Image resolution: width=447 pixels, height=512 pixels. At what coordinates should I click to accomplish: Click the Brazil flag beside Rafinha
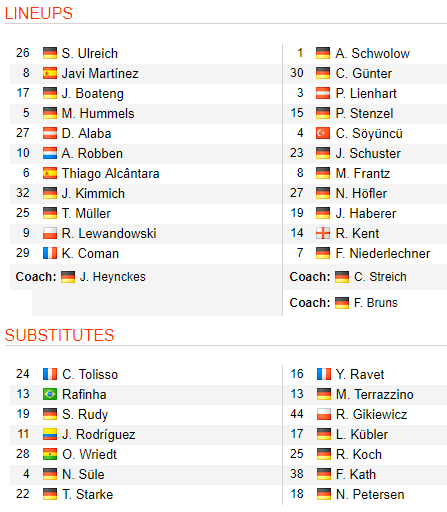50,394
